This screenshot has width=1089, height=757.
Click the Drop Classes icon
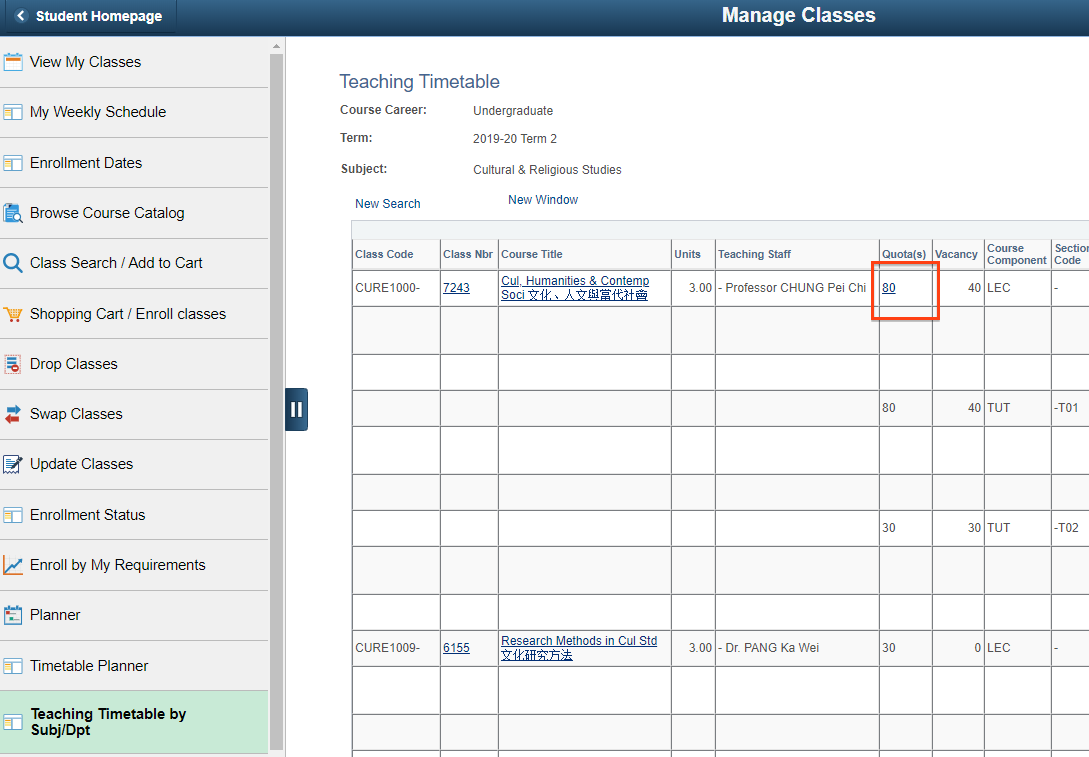13,364
